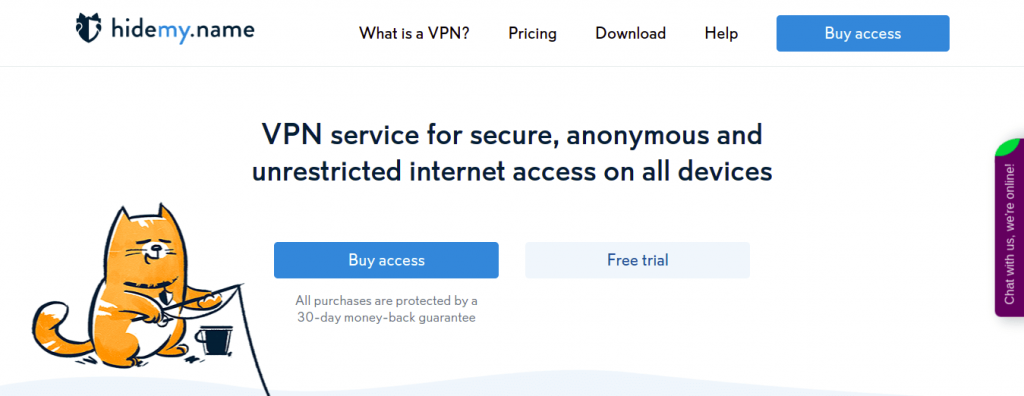Click the green corner of chat tab
Viewport: 1024px width, 396px height.
[1010, 148]
